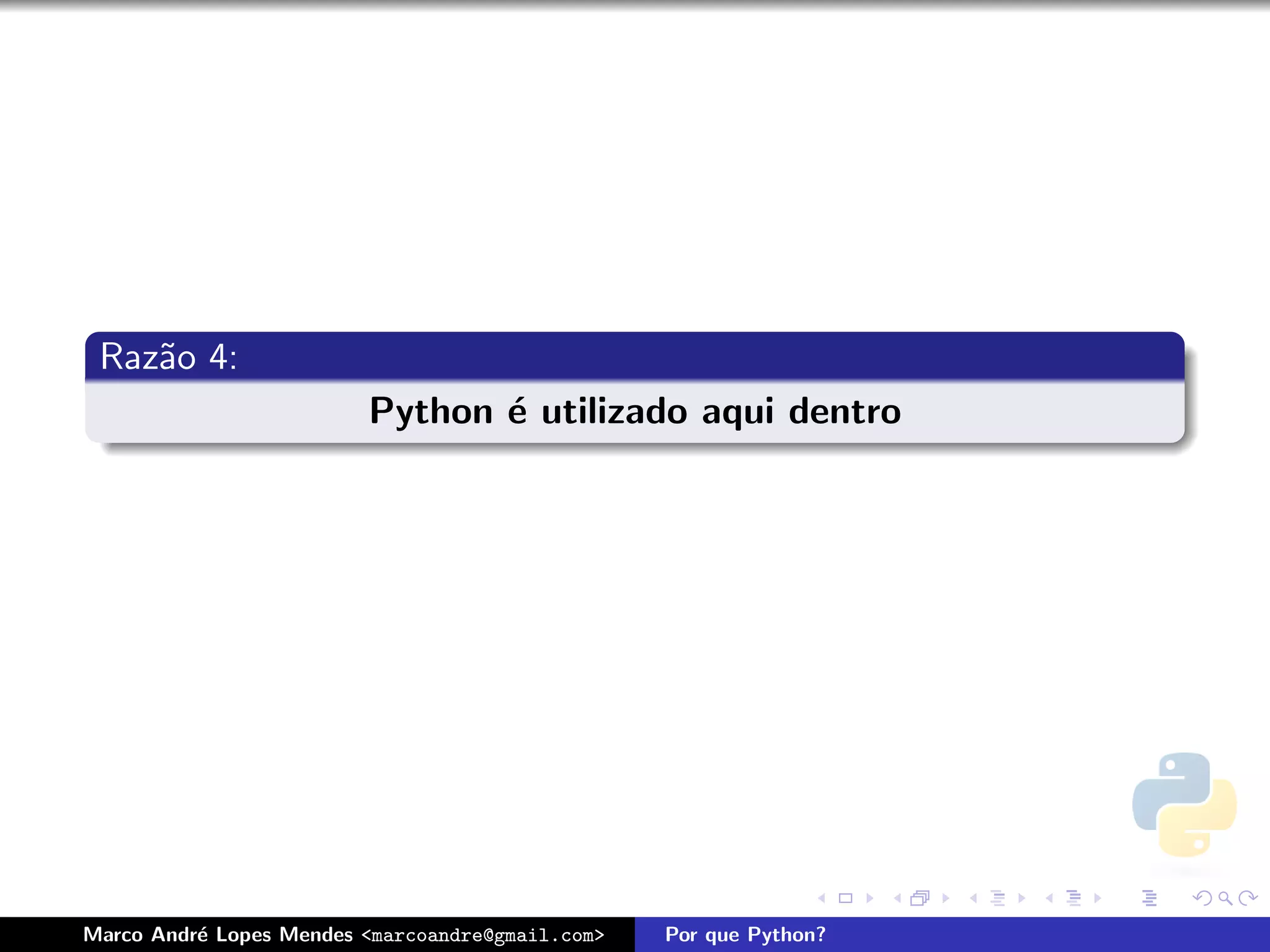Screen dimensions: 1270x952
Task: Click the subsection navigation icon
Action: 998,898
